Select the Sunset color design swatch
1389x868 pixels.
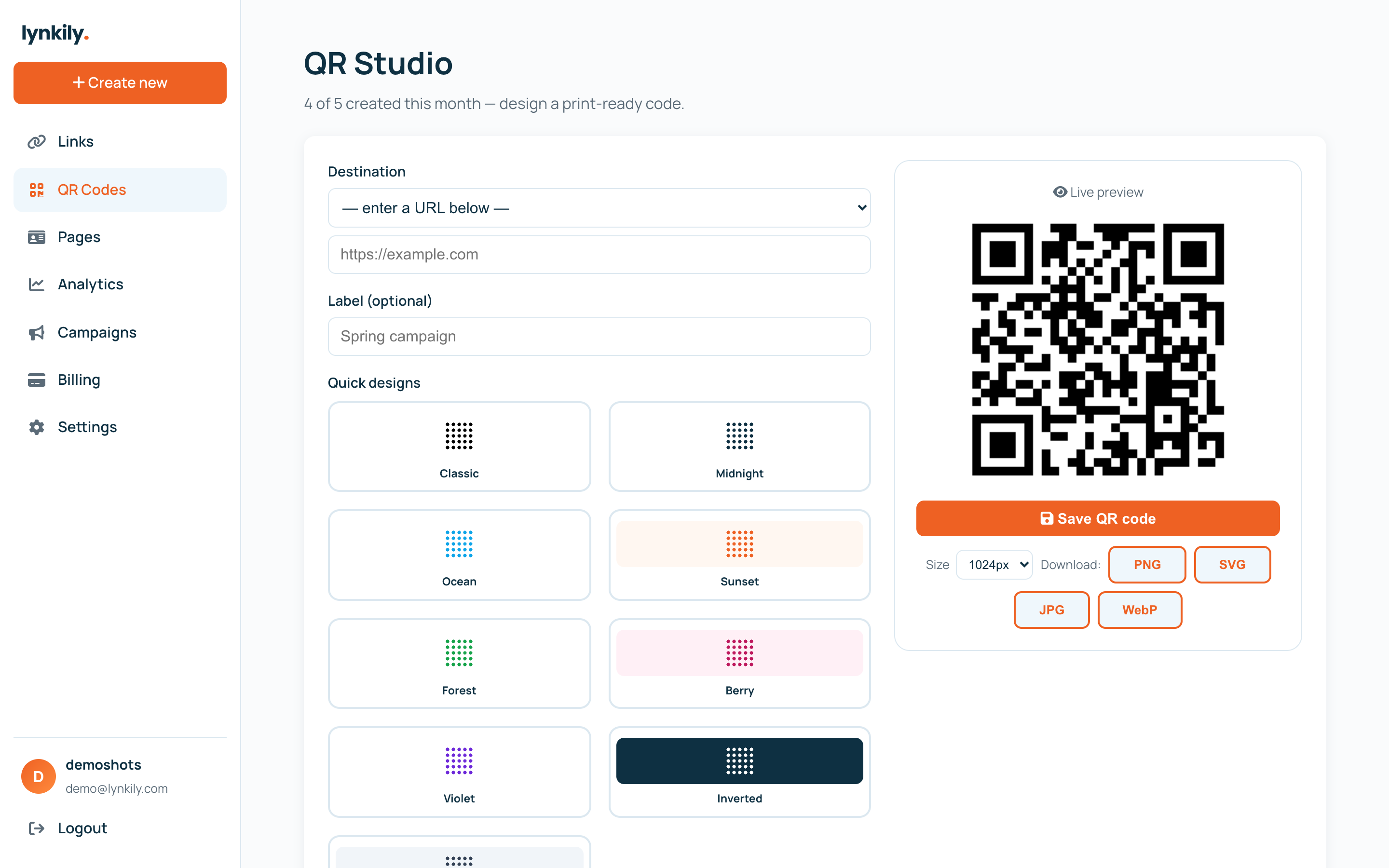(739, 544)
